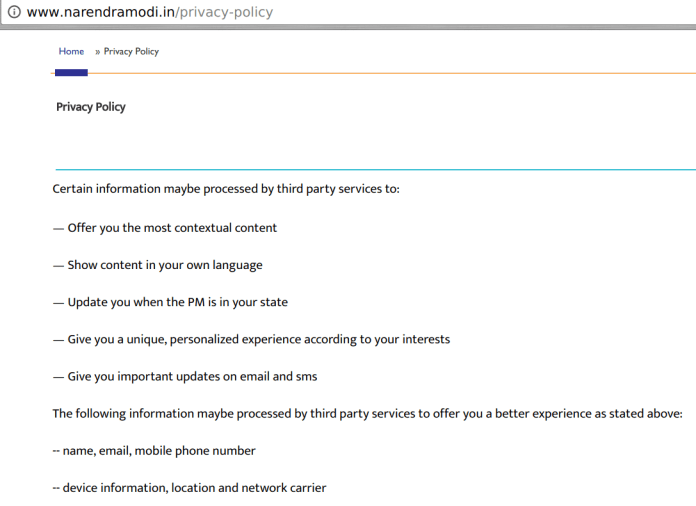
Task: Click the Privacy Policy breadcrumb item
Action: pyautogui.click(x=131, y=51)
